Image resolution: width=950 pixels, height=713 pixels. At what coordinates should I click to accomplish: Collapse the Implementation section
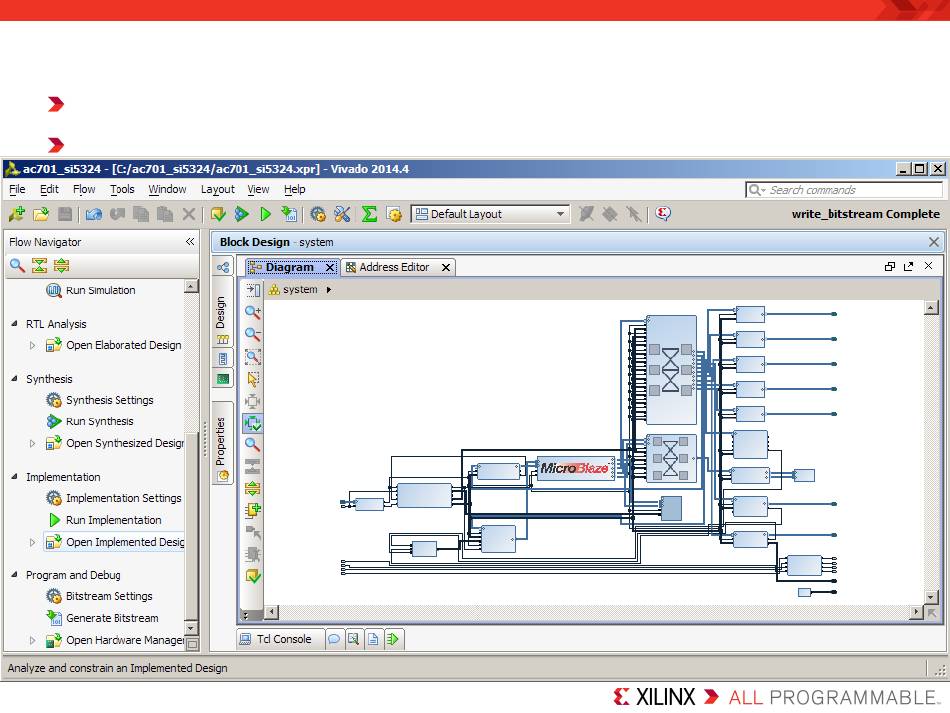[15, 477]
